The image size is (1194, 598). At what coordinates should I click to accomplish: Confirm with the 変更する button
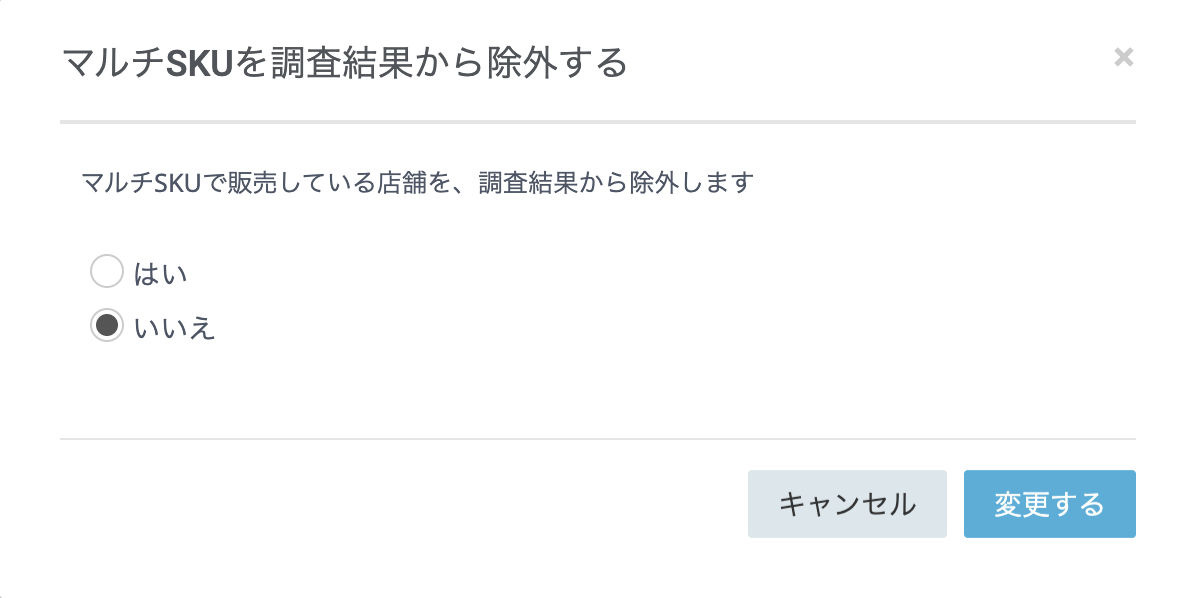click(x=1049, y=504)
